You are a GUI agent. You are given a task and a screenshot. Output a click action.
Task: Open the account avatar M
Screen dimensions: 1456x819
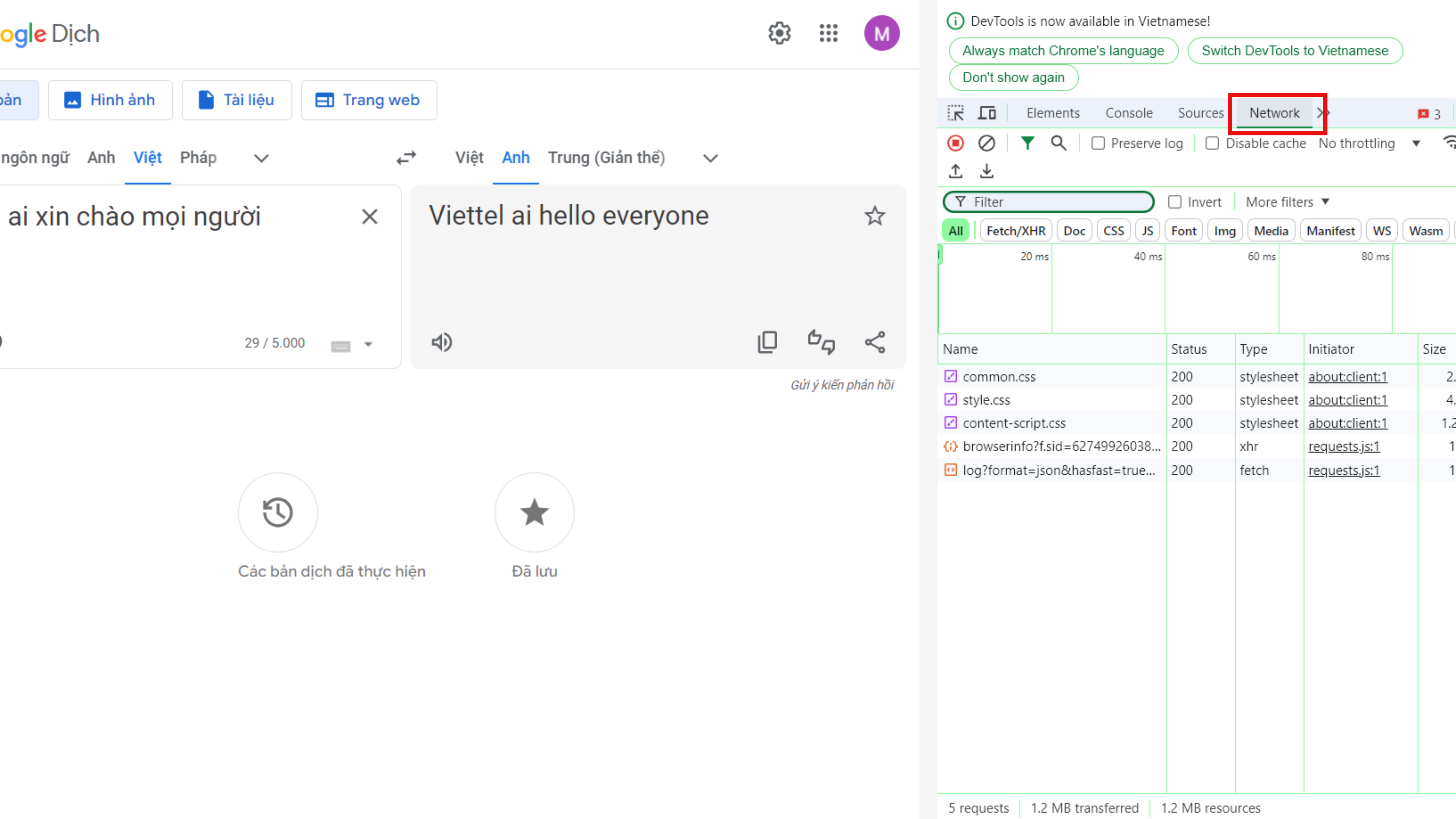[881, 33]
